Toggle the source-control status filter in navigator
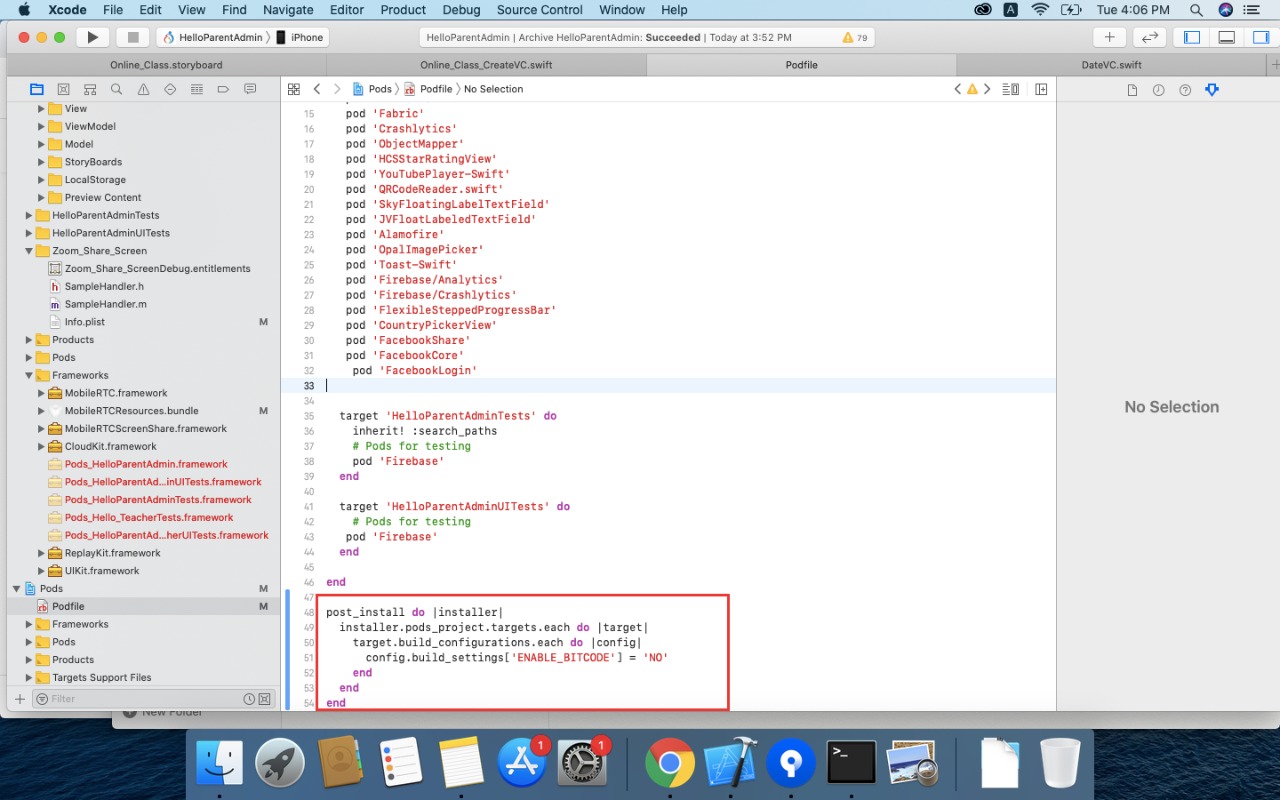The image size is (1280, 800). pyautogui.click(x=263, y=699)
